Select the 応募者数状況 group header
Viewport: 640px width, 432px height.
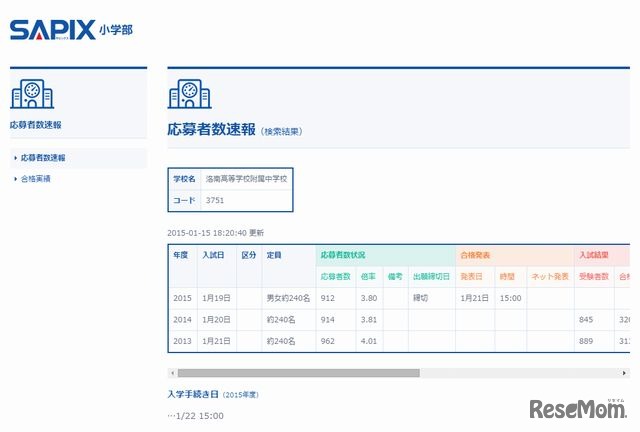tap(342, 256)
